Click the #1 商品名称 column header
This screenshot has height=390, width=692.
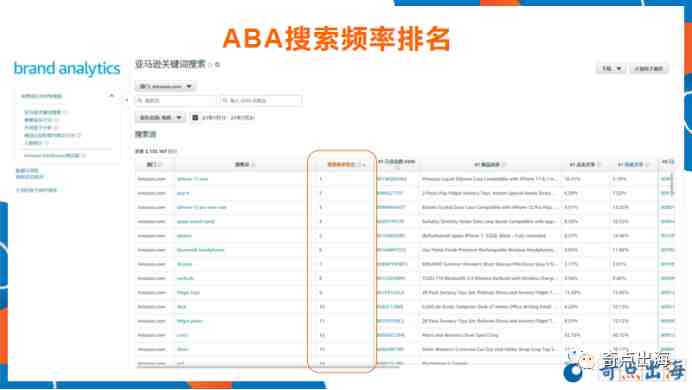490,165
